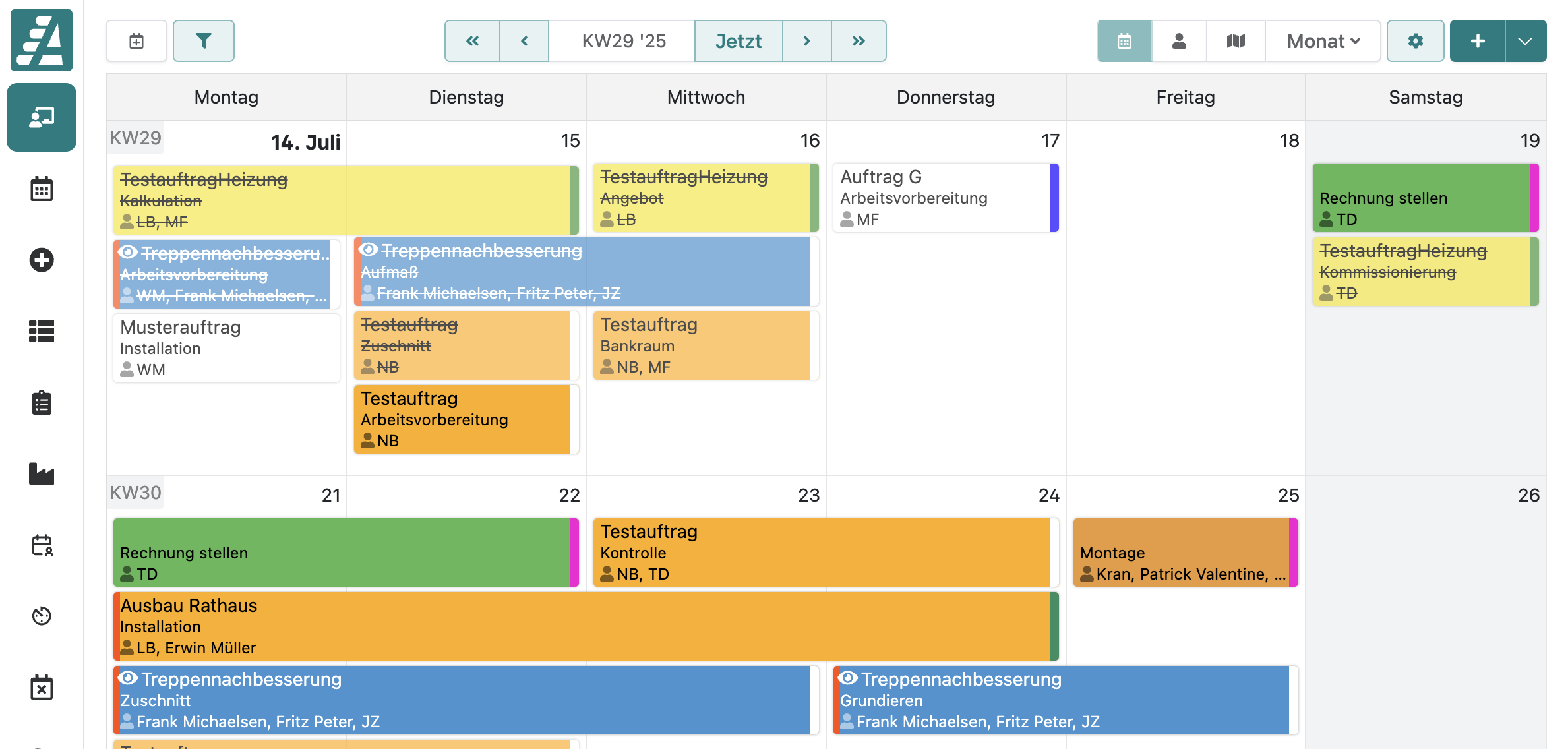1568x749 pixels.
Task: Open the factory icon in the sidebar
Action: click(42, 473)
